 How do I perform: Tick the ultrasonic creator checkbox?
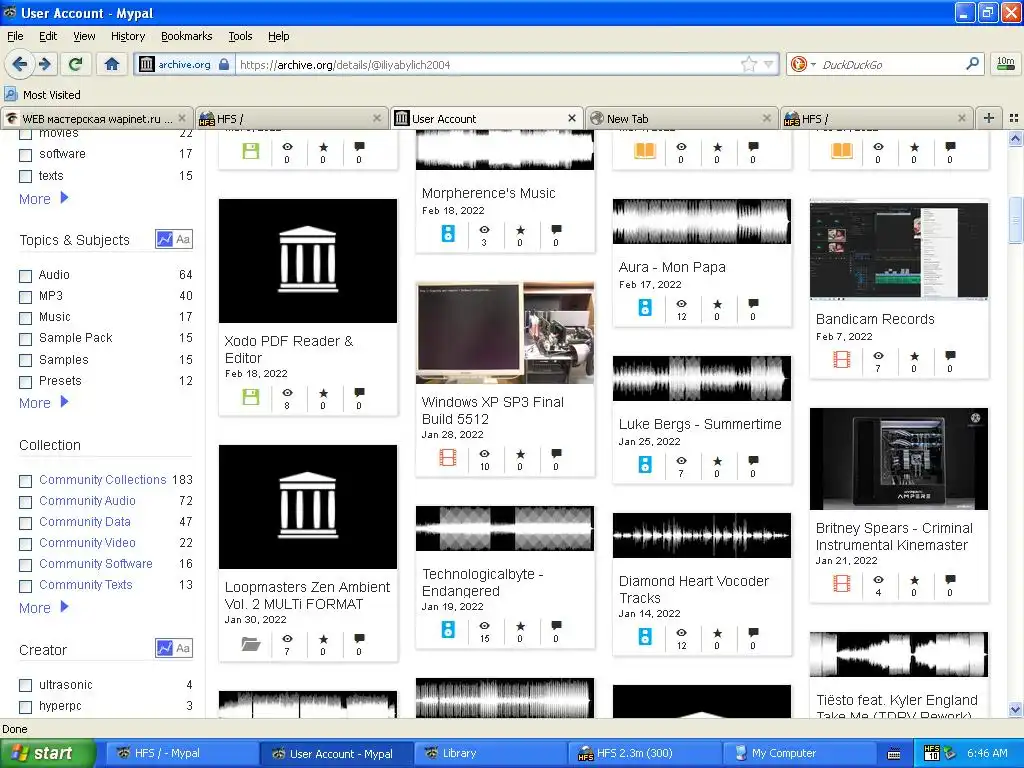[x=25, y=685]
